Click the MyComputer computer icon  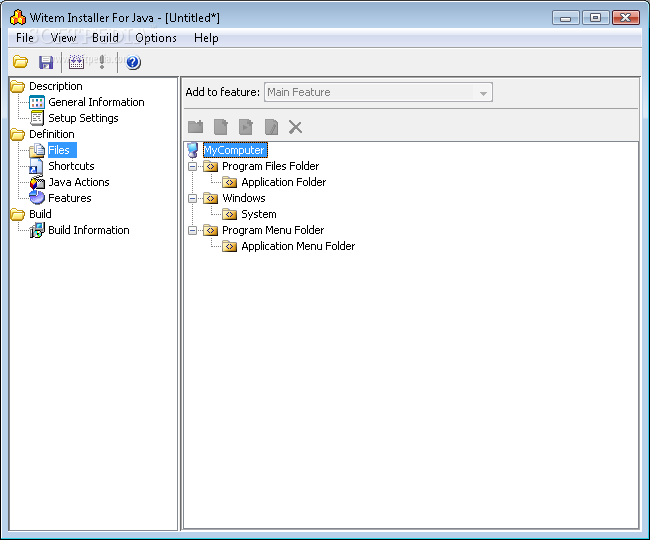(193, 150)
